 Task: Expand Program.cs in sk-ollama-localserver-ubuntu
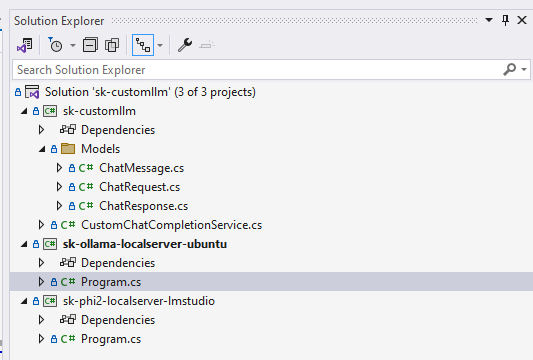click(41, 282)
